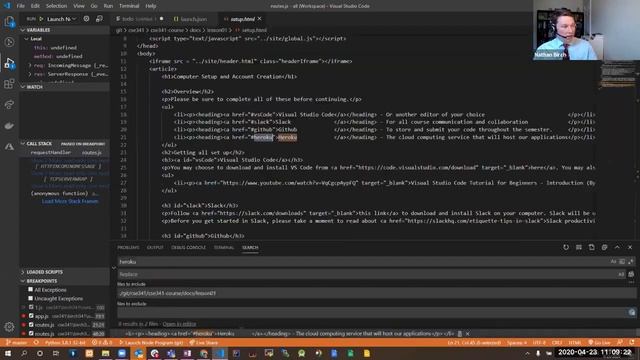
Task: Toggle Match Case in search field
Action: tap(613, 262)
